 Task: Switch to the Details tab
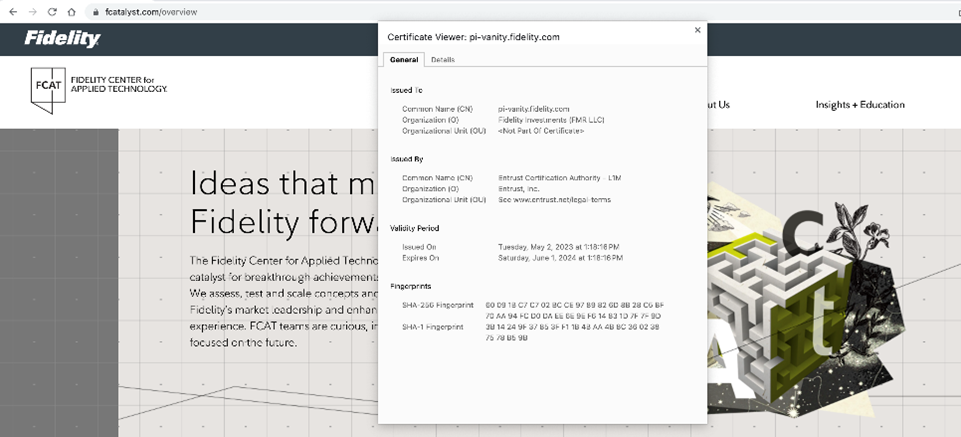coord(442,60)
